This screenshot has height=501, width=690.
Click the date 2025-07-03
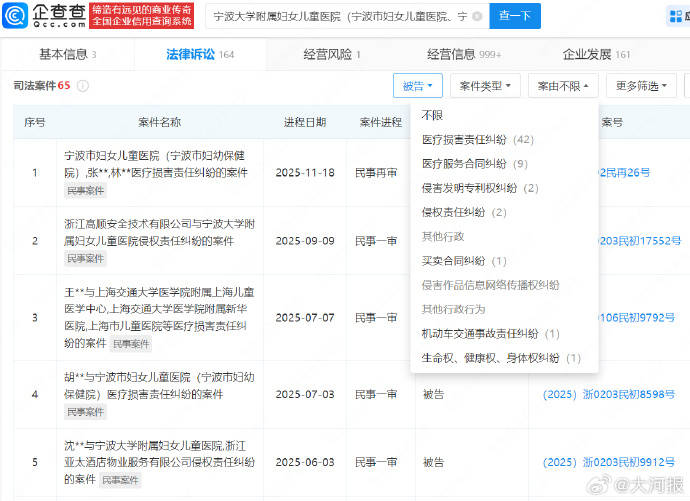pyautogui.click(x=305, y=395)
